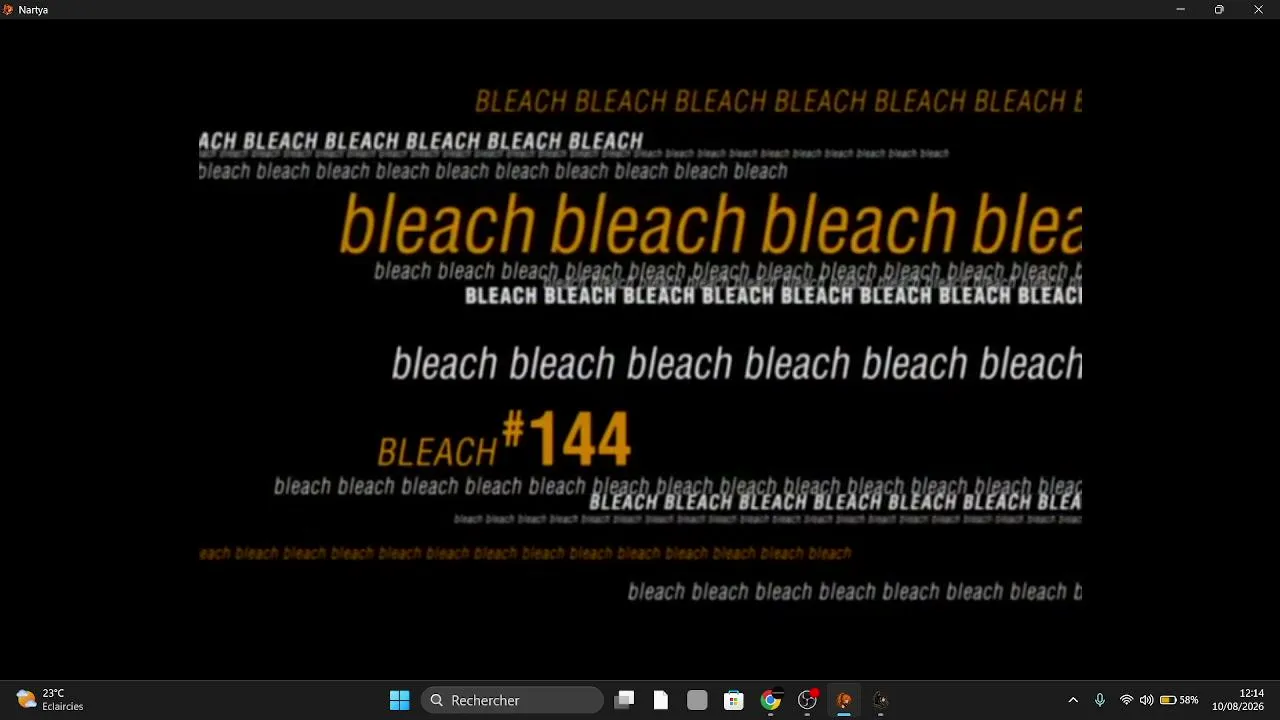Open Task View from the taskbar

(624, 700)
